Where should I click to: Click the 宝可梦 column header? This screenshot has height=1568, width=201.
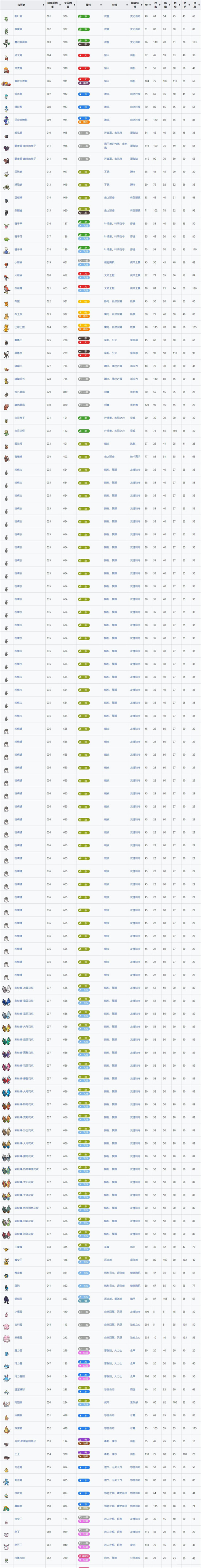[x=22, y=4]
